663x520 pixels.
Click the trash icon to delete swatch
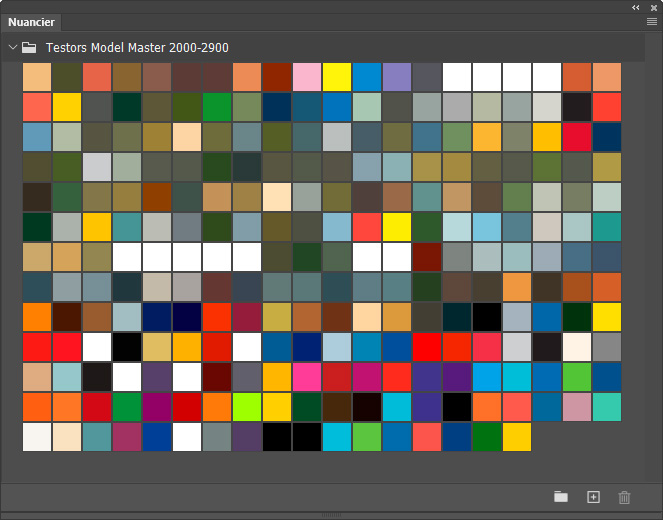[x=625, y=497]
